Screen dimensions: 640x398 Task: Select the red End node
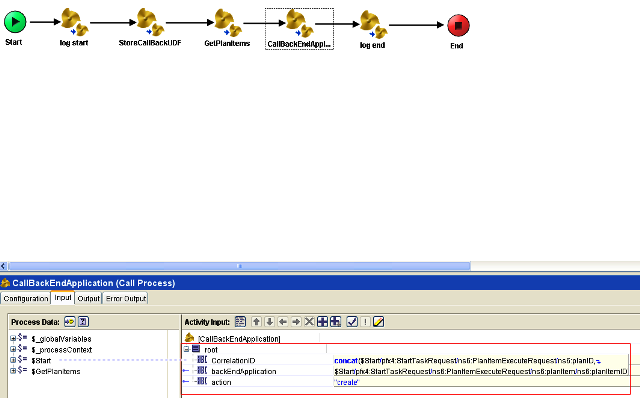tap(458, 25)
